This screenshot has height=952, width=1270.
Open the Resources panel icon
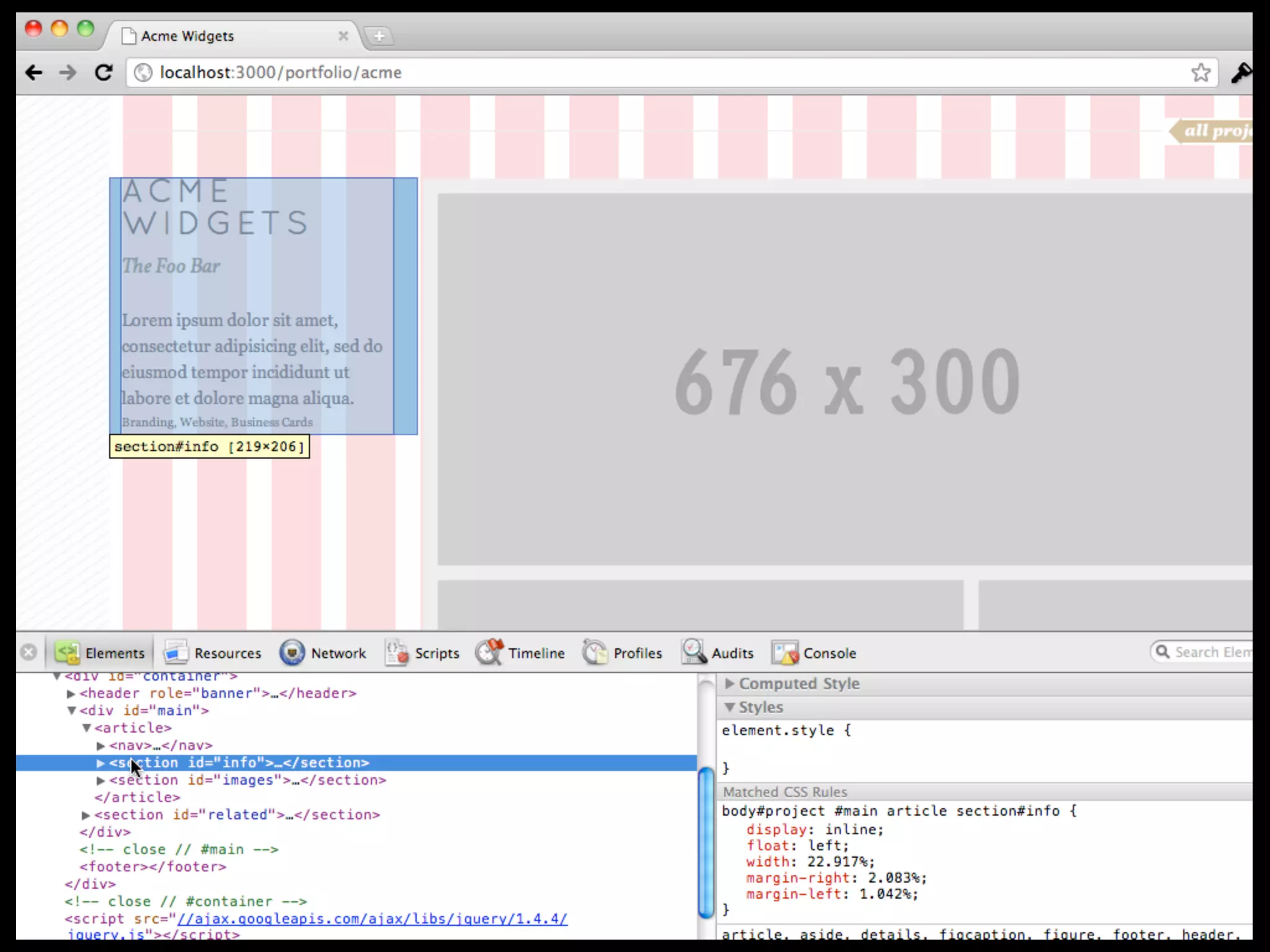coord(176,653)
